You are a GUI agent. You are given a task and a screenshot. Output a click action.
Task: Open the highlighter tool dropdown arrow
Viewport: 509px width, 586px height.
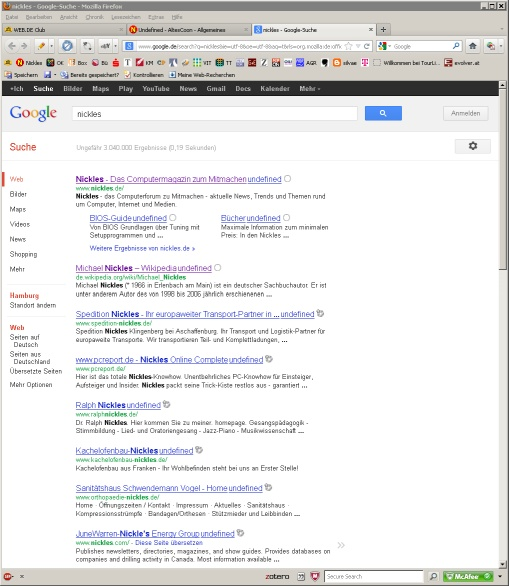click(52, 46)
